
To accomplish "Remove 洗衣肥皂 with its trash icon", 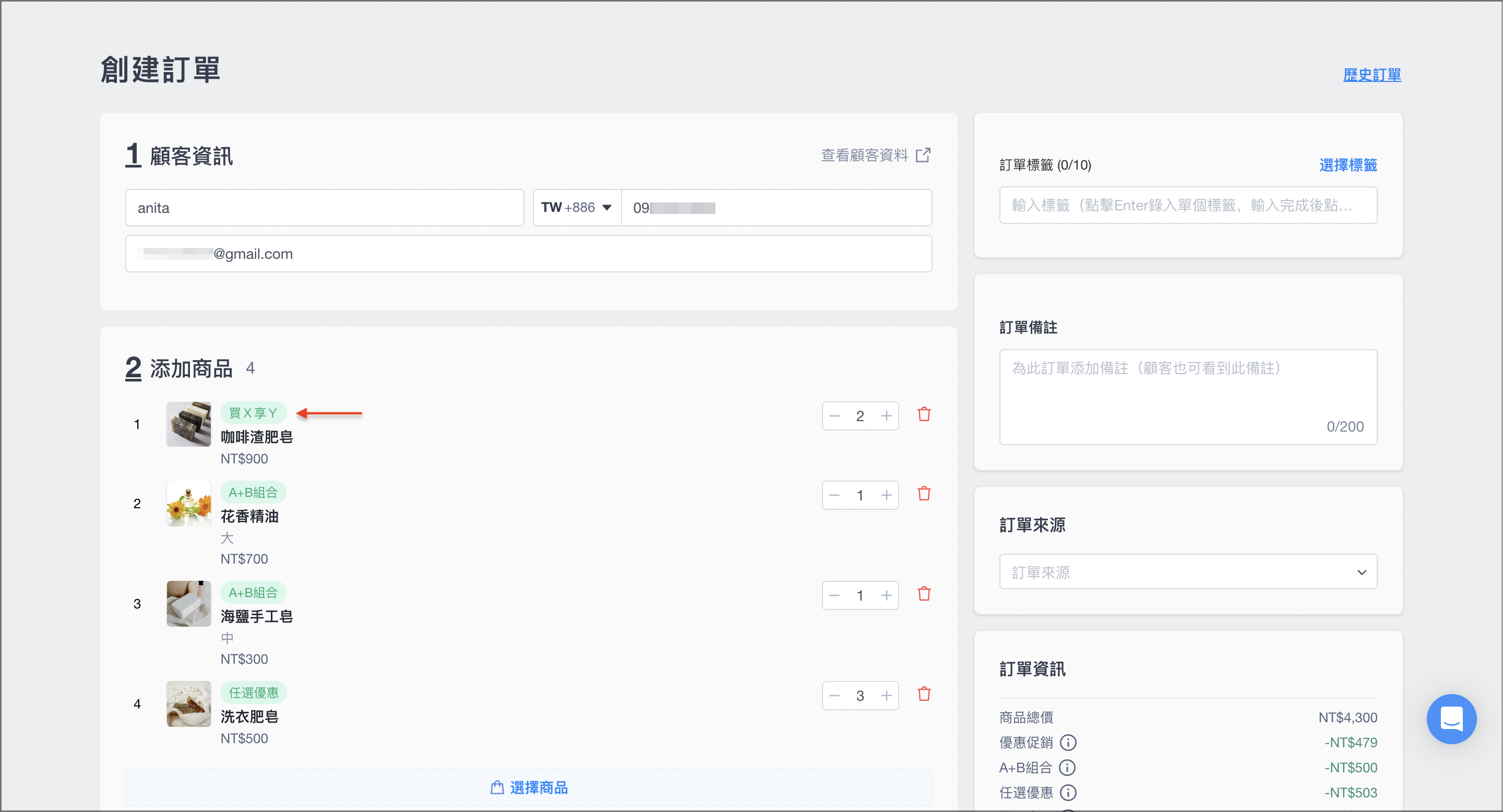I will coord(924,695).
